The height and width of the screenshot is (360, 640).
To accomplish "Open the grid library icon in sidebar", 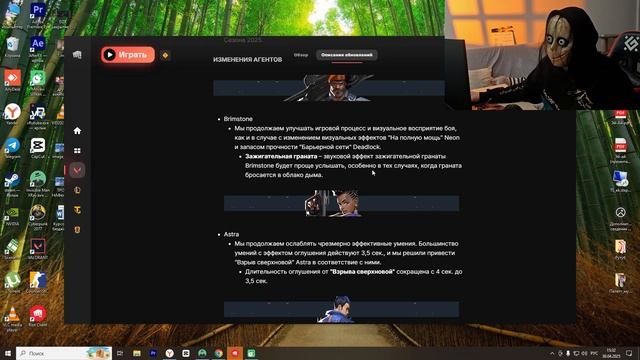I will coord(77,151).
